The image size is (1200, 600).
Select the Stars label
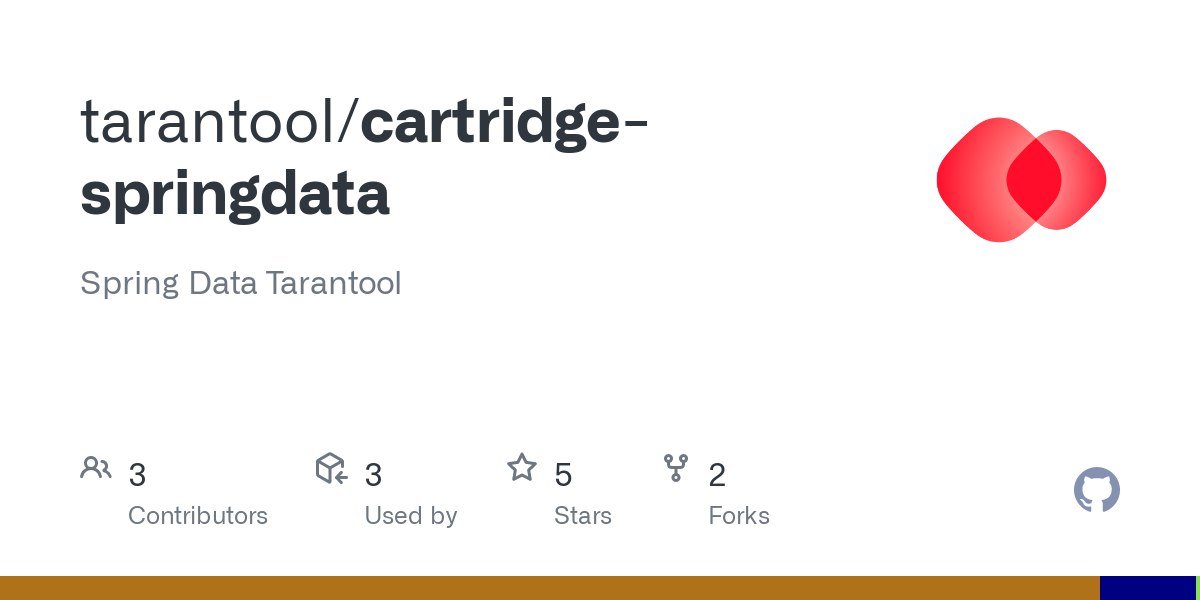583,516
